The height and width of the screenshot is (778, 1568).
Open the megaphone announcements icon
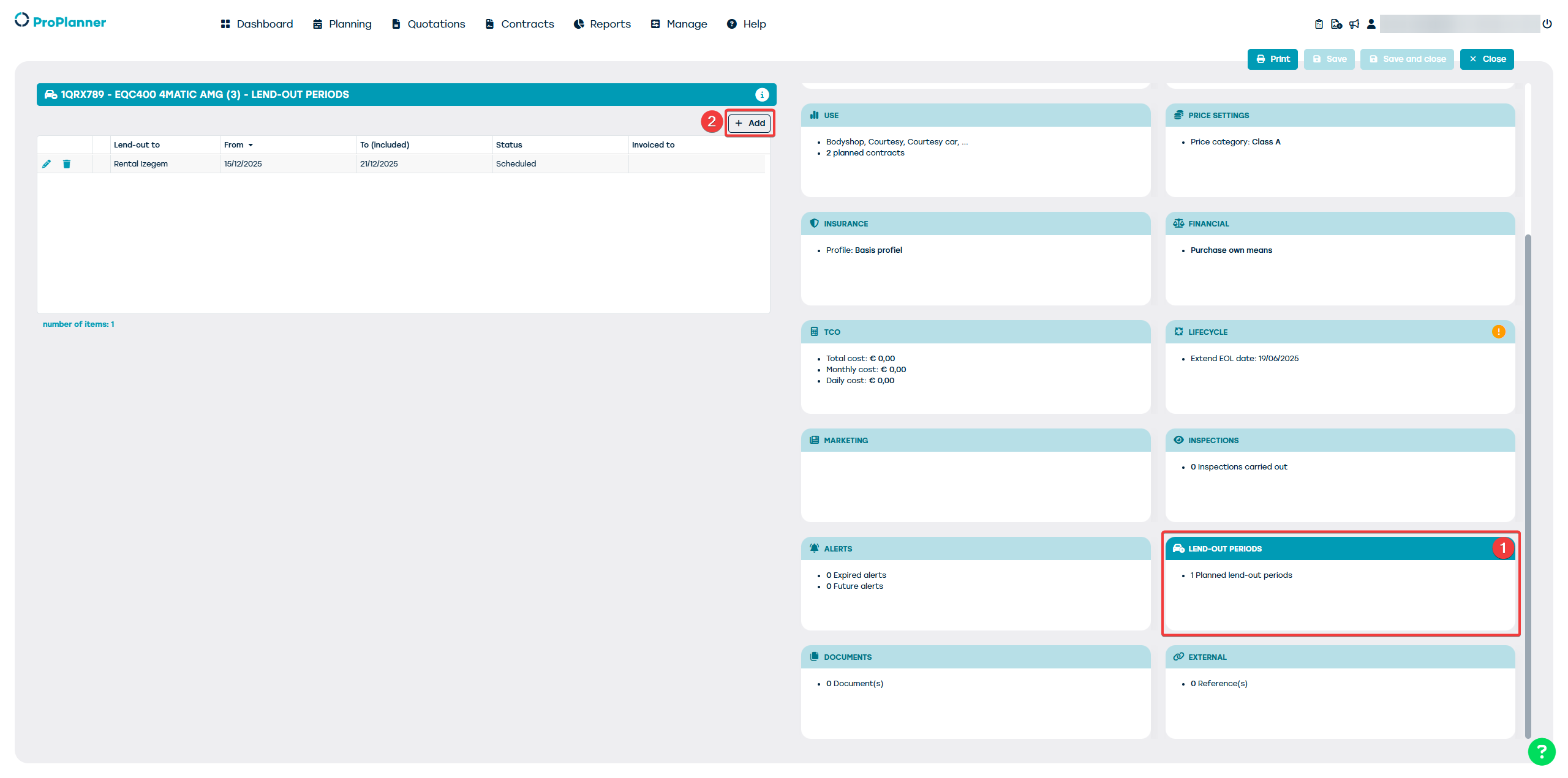[x=1354, y=24]
